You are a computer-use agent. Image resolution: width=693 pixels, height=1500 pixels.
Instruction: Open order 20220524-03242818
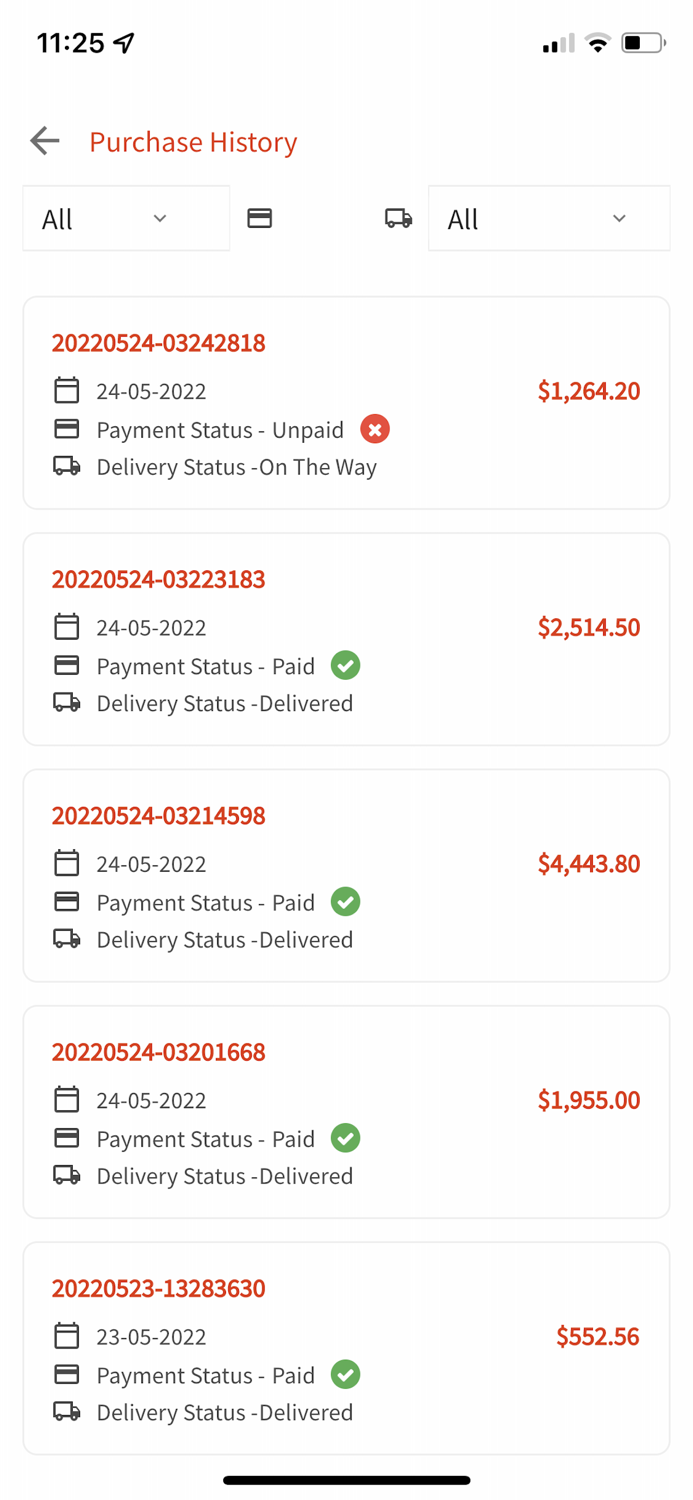pyautogui.click(x=158, y=343)
